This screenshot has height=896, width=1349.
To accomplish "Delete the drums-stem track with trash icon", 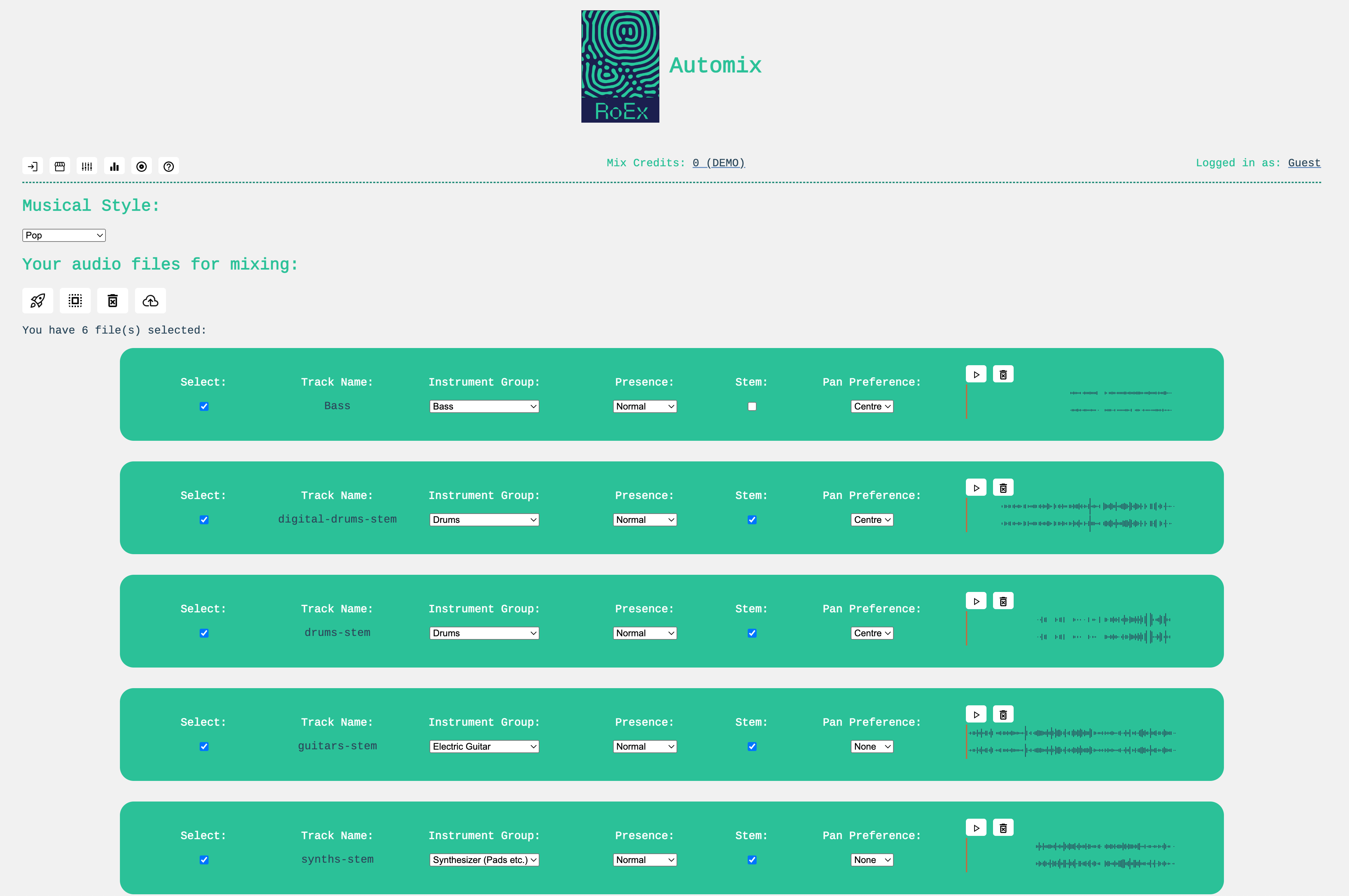I will click(x=1003, y=601).
